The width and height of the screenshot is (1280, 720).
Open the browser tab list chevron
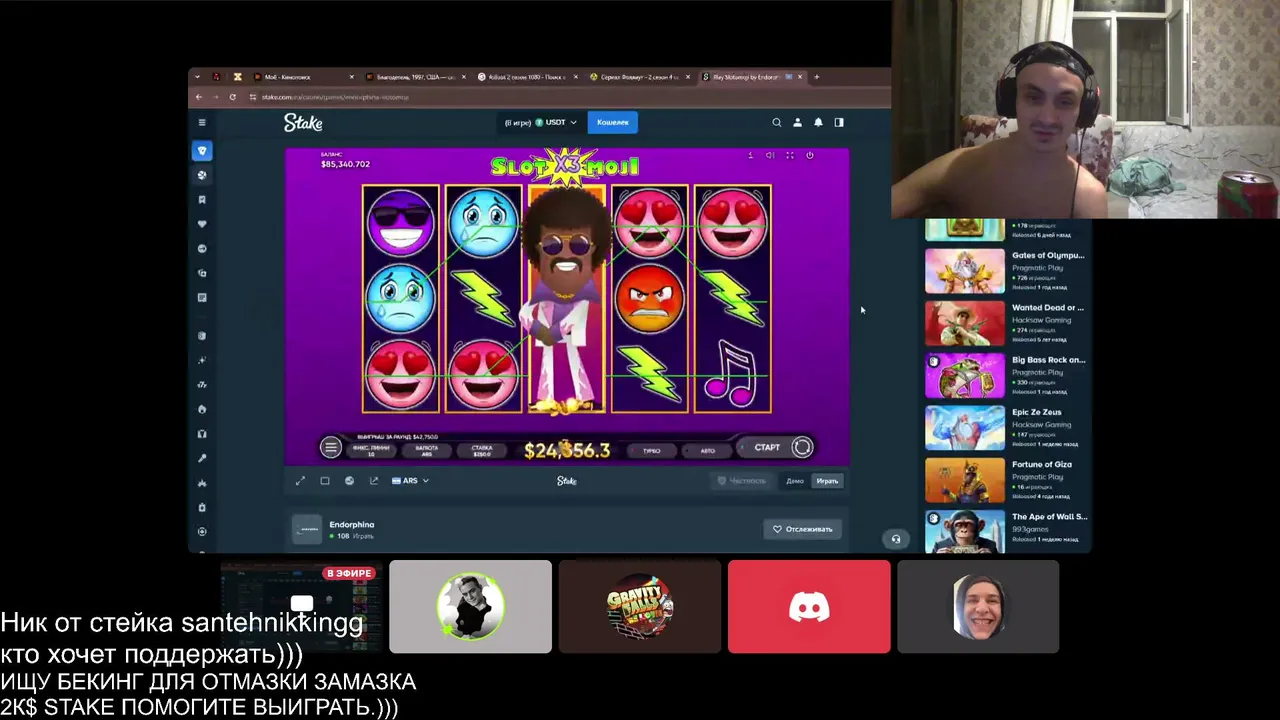(x=197, y=77)
